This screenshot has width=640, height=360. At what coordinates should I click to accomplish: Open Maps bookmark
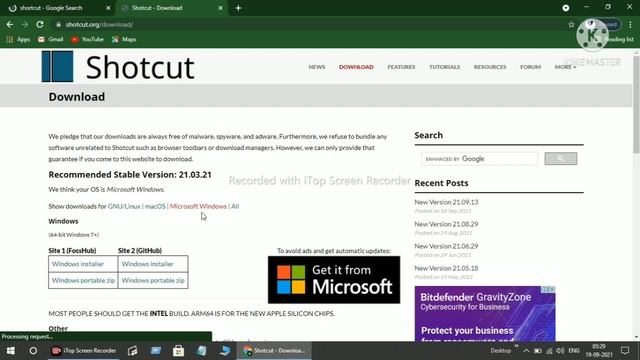click(124, 39)
